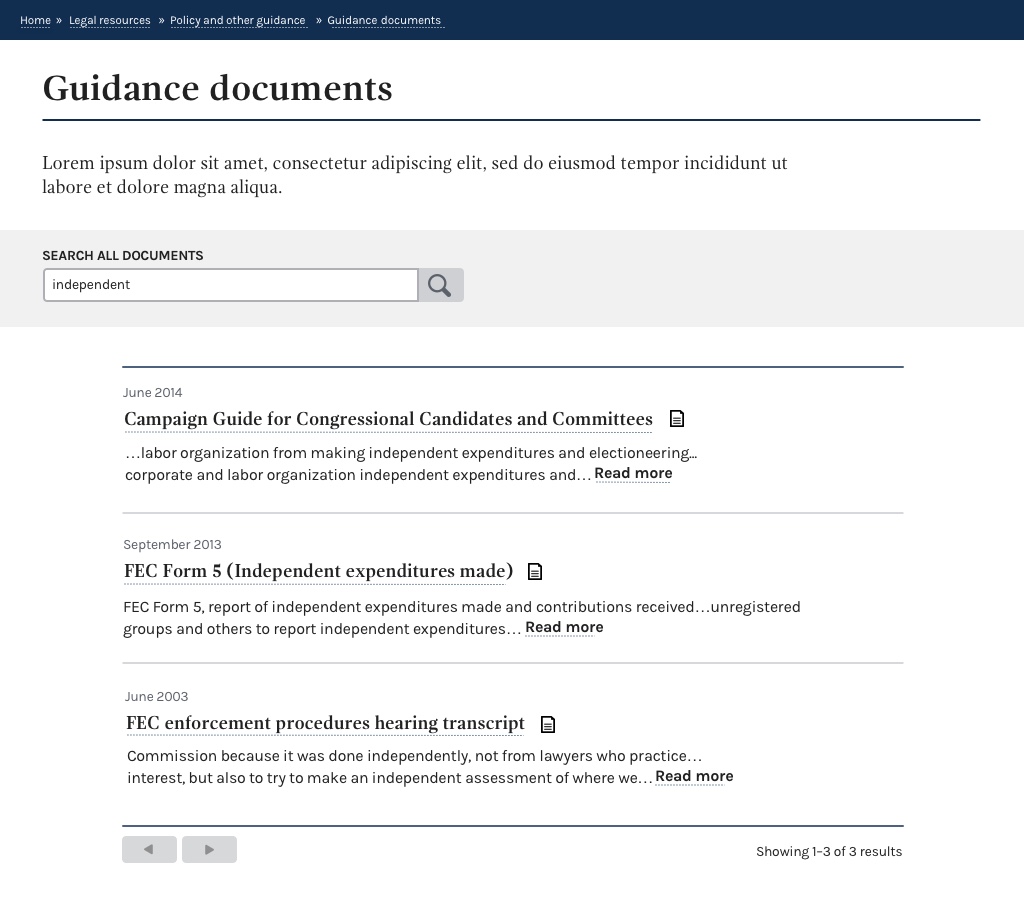The width and height of the screenshot is (1024, 900).
Task: Open the Home breadcrumb link
Action: (35, 20)
